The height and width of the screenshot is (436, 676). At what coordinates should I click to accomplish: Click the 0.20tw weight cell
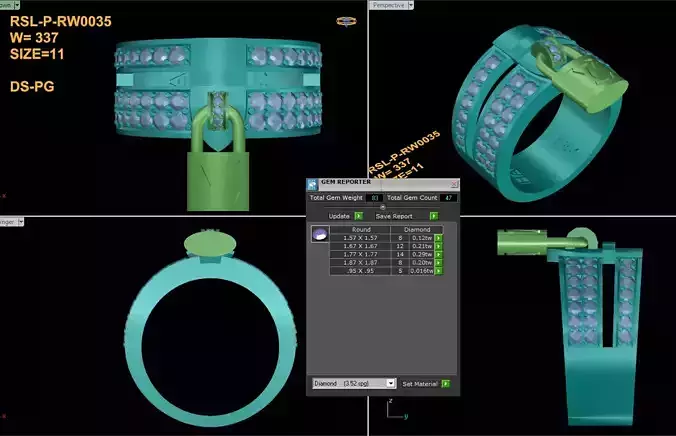422,263
